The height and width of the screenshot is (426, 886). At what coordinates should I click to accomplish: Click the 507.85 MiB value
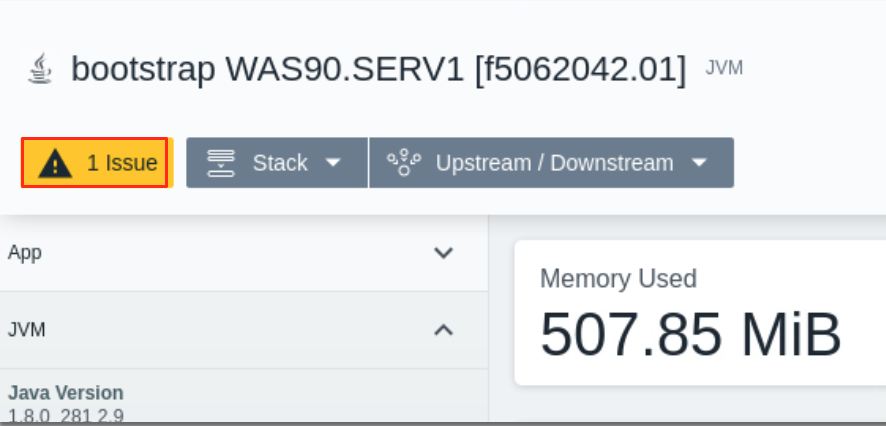point(690,335)
